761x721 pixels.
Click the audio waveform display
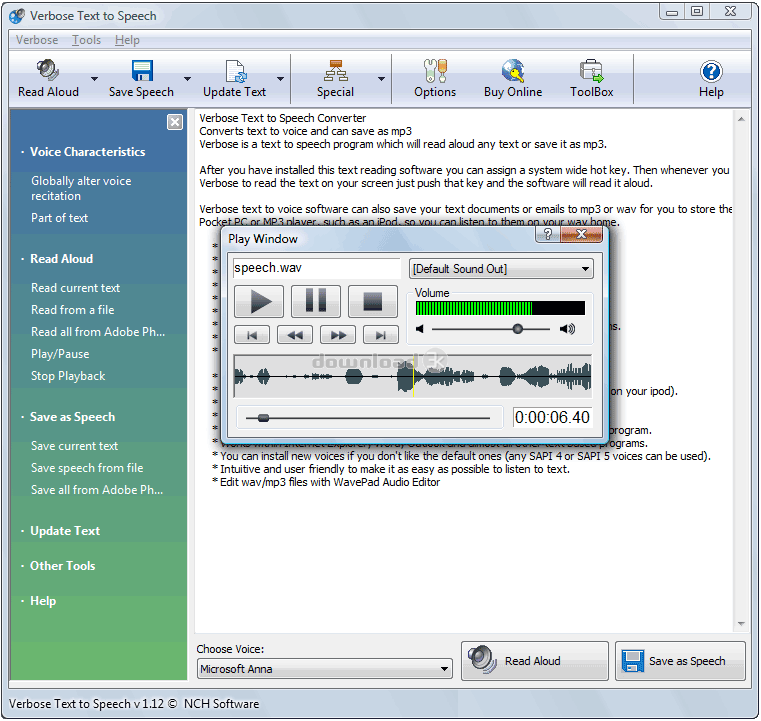point(413,377)
